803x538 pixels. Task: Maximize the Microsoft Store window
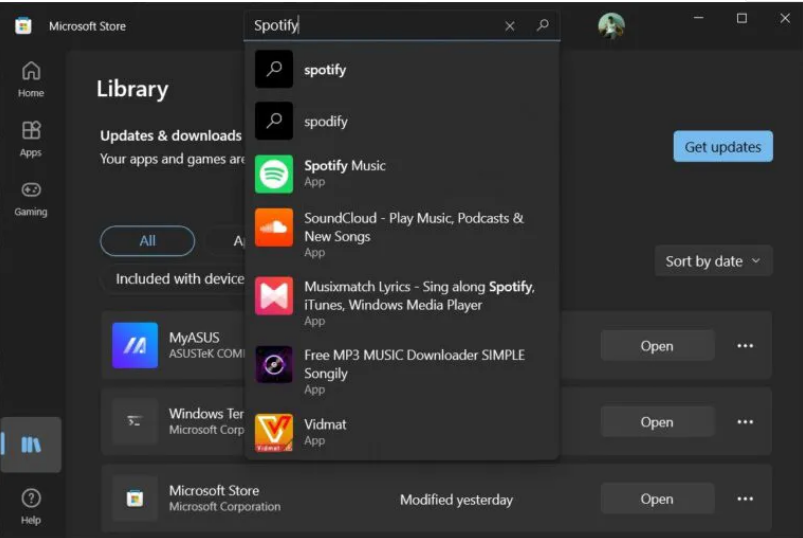742,18
